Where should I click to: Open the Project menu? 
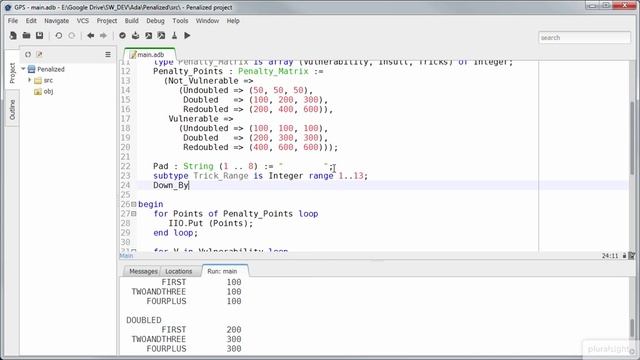pyautogui.click(x=107, y=21)
